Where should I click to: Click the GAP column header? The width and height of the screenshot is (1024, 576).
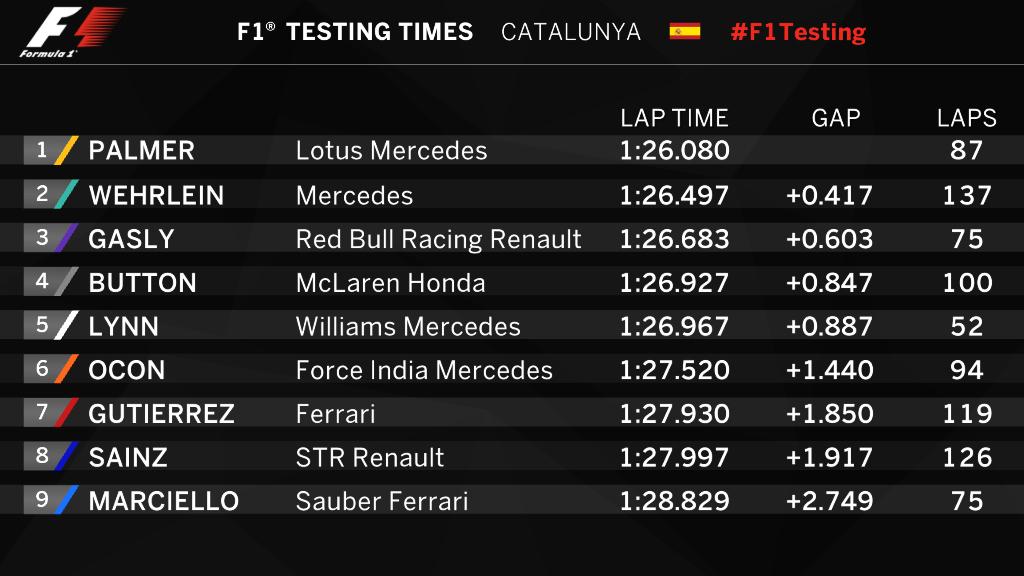(x=836, y=118)
